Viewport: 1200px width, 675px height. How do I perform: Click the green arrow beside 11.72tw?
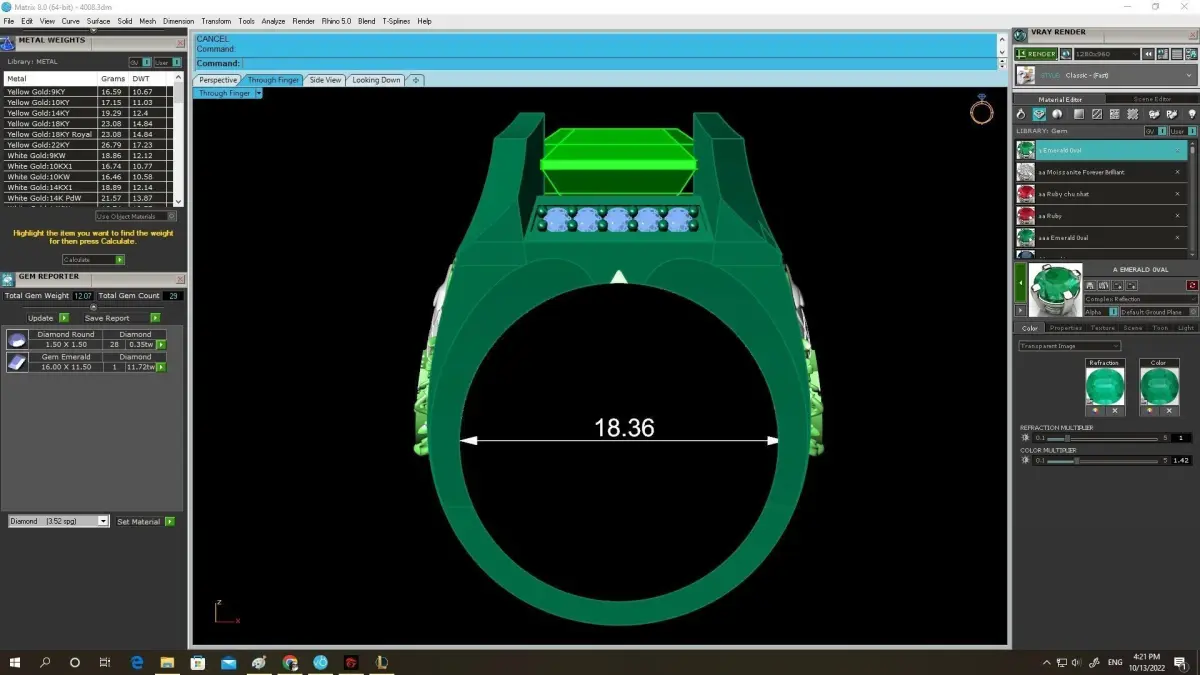click(161, 367)
